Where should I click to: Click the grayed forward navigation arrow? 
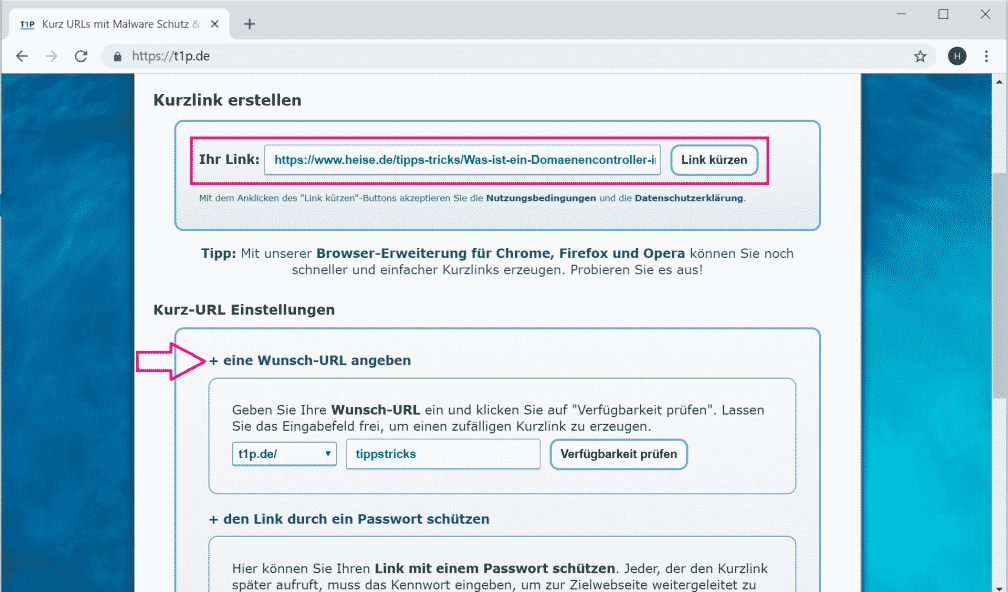pos(52,56)
